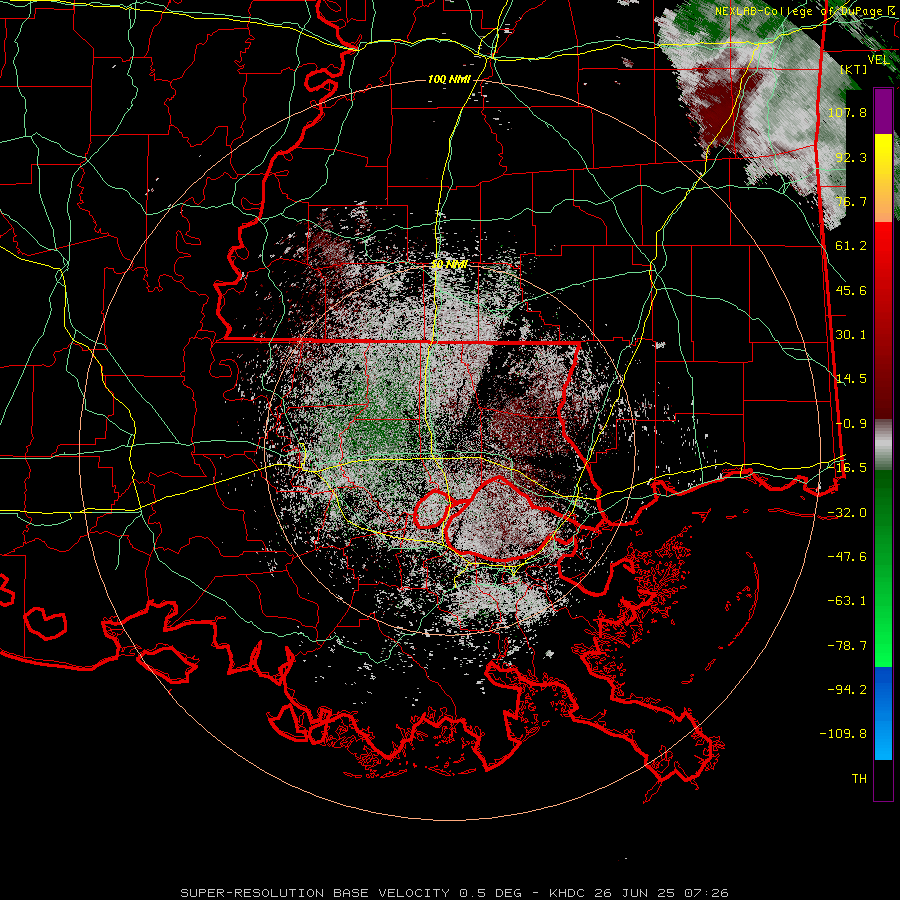Click the [KT] units label

pyautogui.click(x=854, y=69)
